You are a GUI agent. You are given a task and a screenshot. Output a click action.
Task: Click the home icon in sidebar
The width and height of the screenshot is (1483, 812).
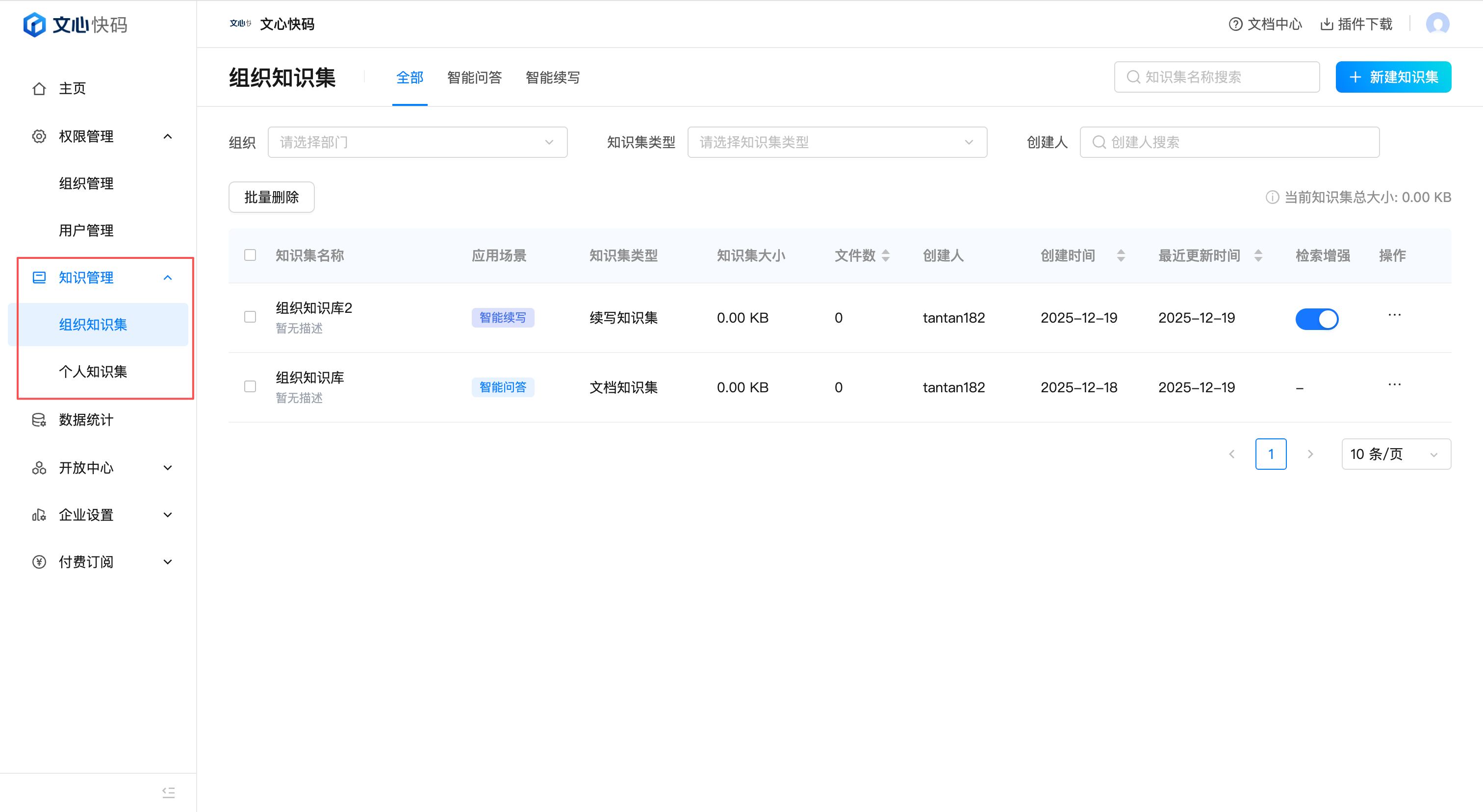39,89
